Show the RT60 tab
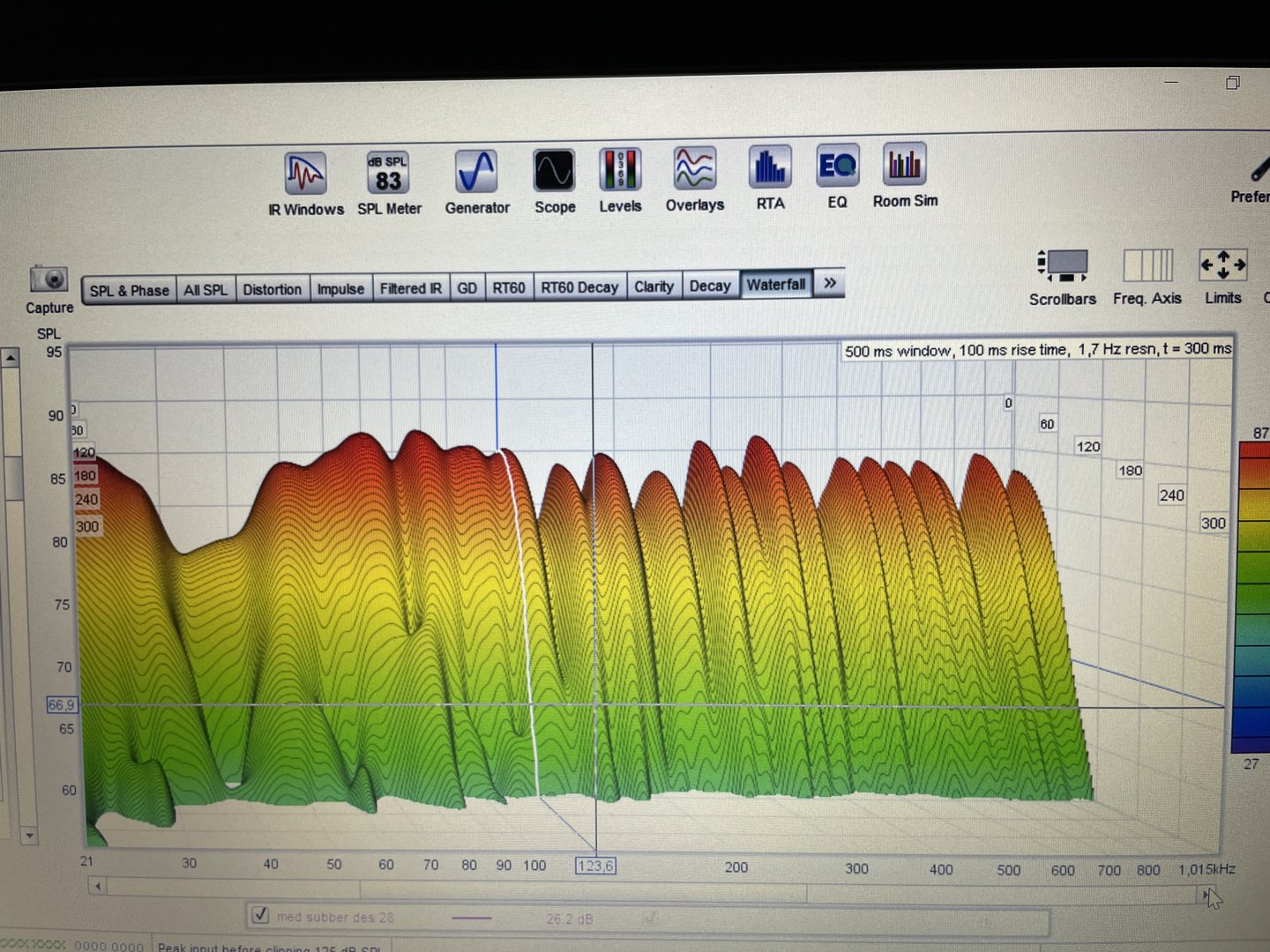 (x=509, y=287)
